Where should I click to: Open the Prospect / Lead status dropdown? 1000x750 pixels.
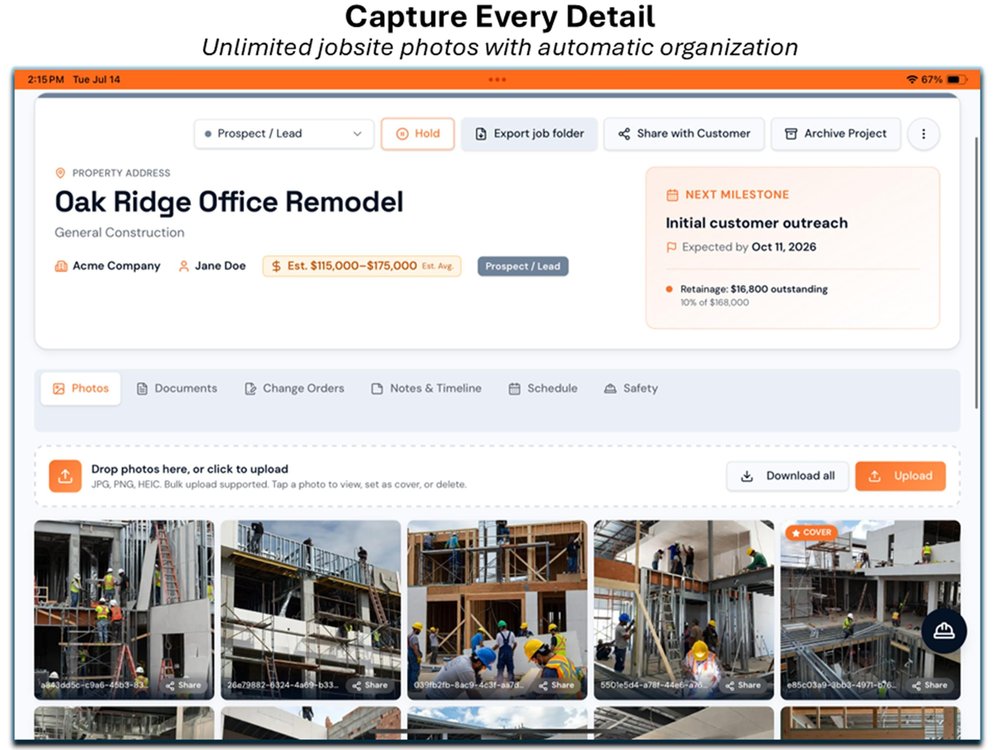(x=284, y=134)
